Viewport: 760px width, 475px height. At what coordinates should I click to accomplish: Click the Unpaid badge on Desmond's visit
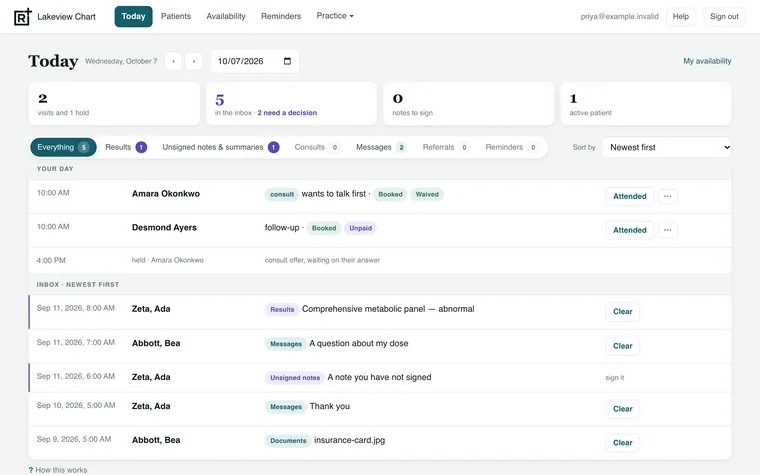361,228
